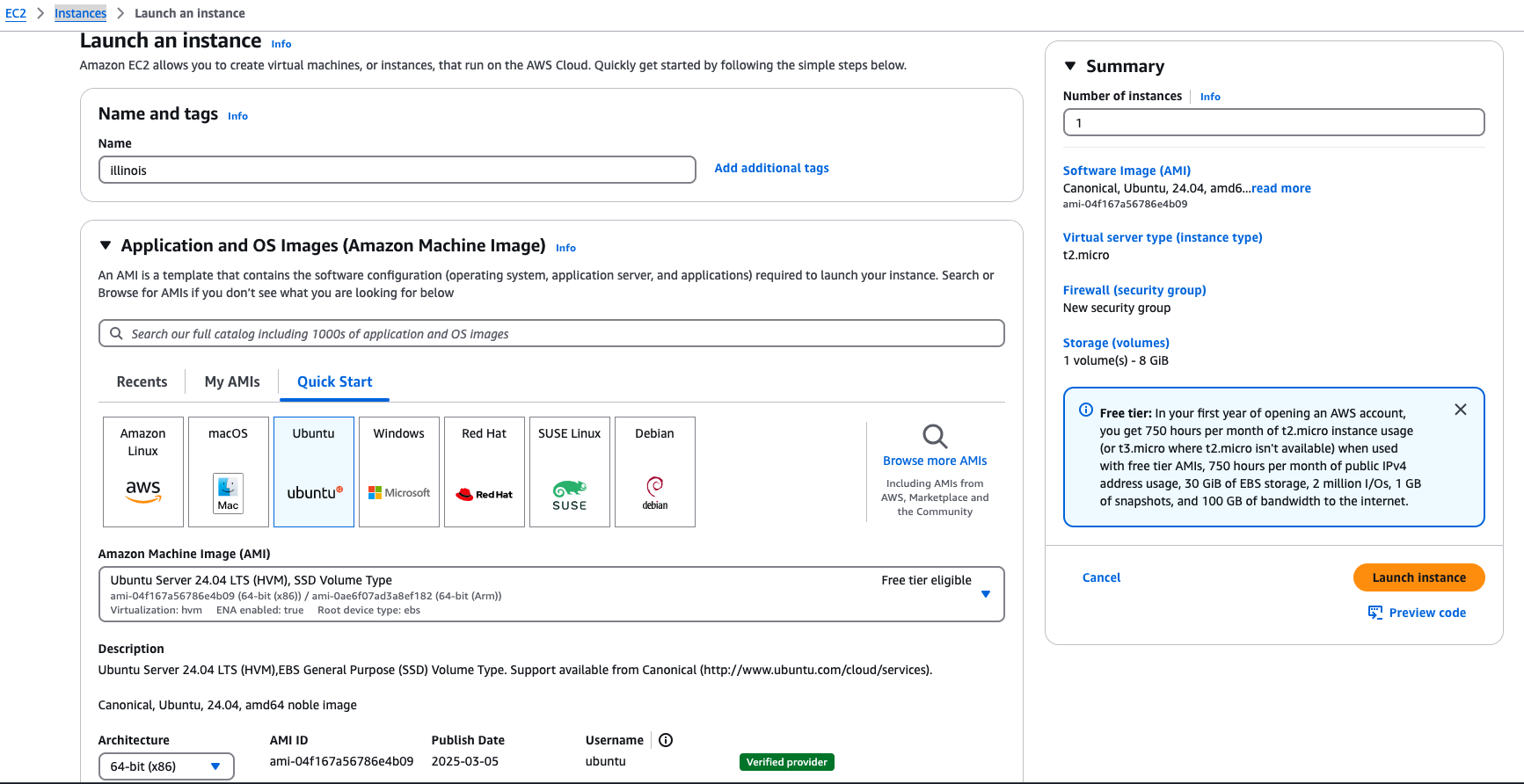Select the Amazon Linux AMI tile
Screen dimensions: 1524x784
[143, 472]
